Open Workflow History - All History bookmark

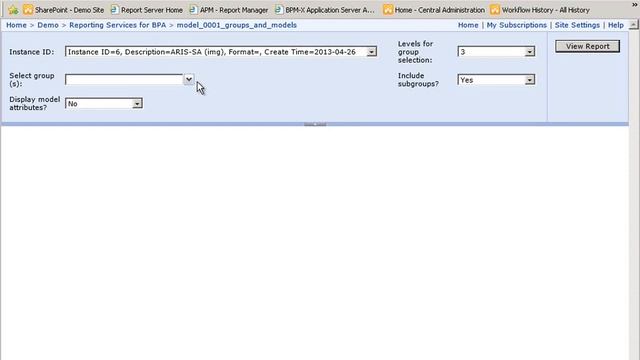click(x=540, y=10)
